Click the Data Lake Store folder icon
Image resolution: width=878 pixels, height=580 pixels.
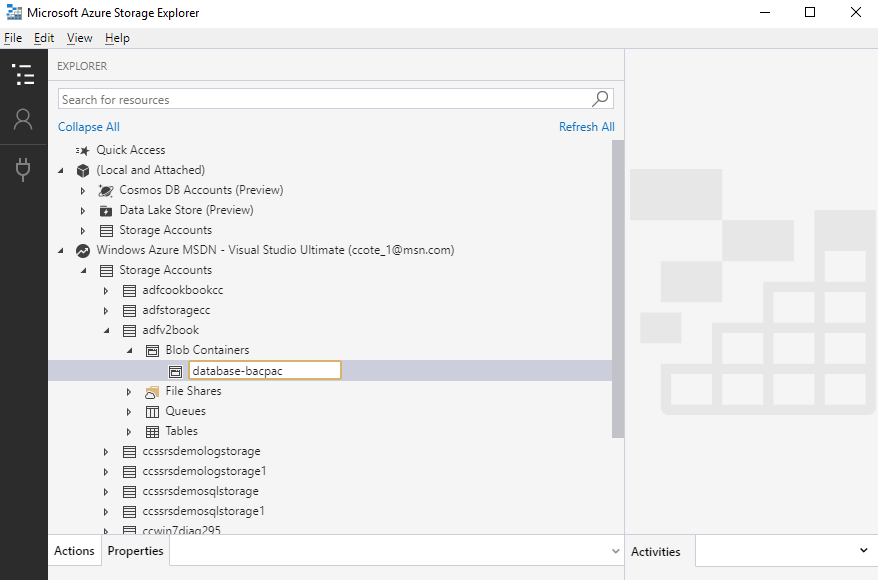tap(106, 211)
